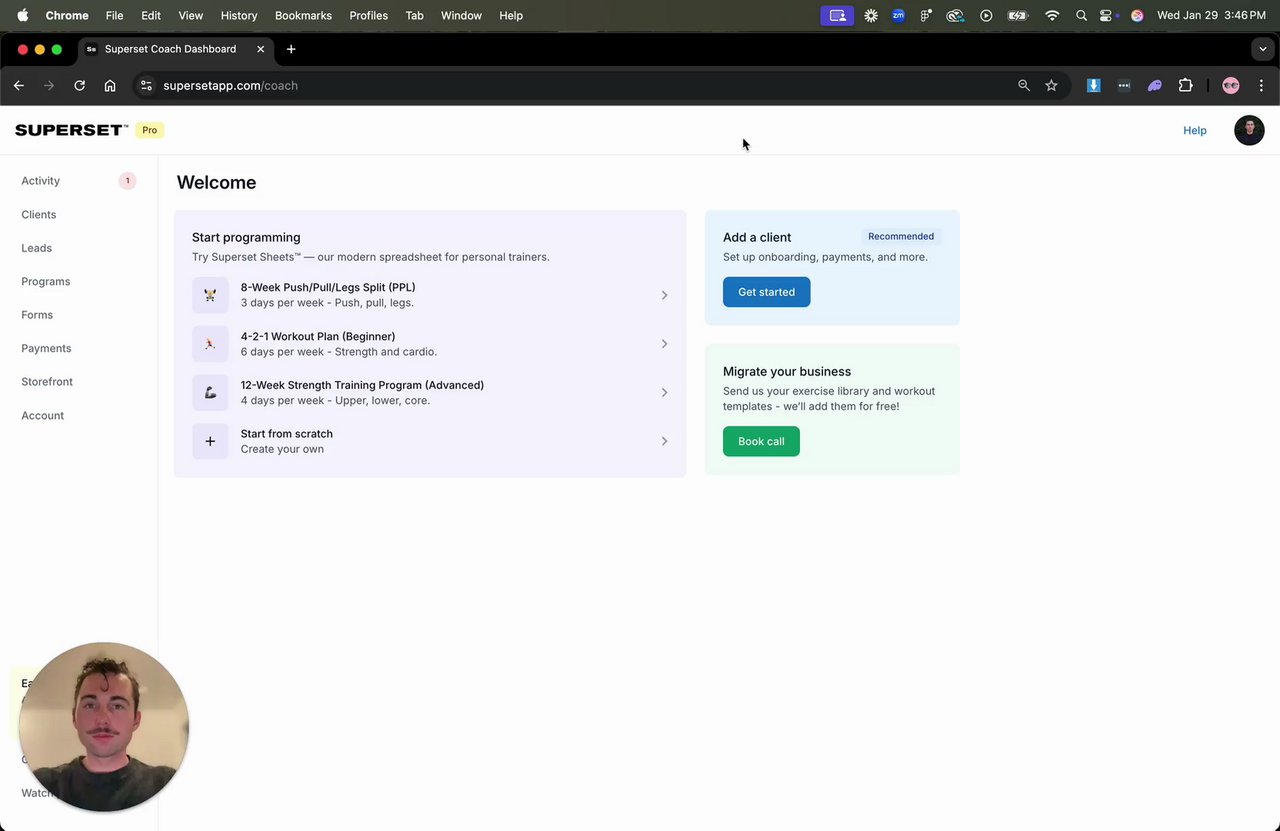The height and width of the screenshot is (831, 1280).
Task: Click the dumbbell icon for the PPL program
Action: pos(210,295)
